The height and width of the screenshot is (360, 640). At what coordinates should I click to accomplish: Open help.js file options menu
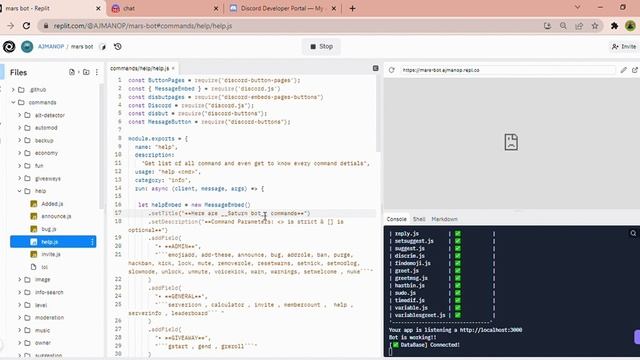click(x=92, y=242)
